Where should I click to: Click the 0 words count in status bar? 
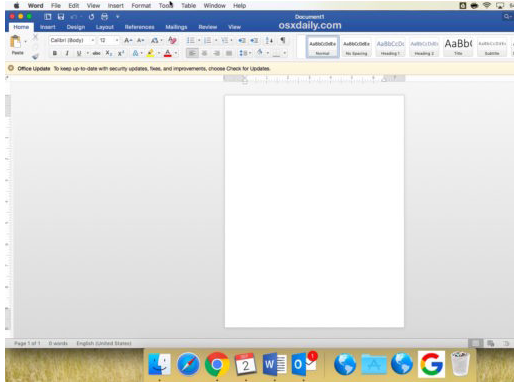[58, 343]
